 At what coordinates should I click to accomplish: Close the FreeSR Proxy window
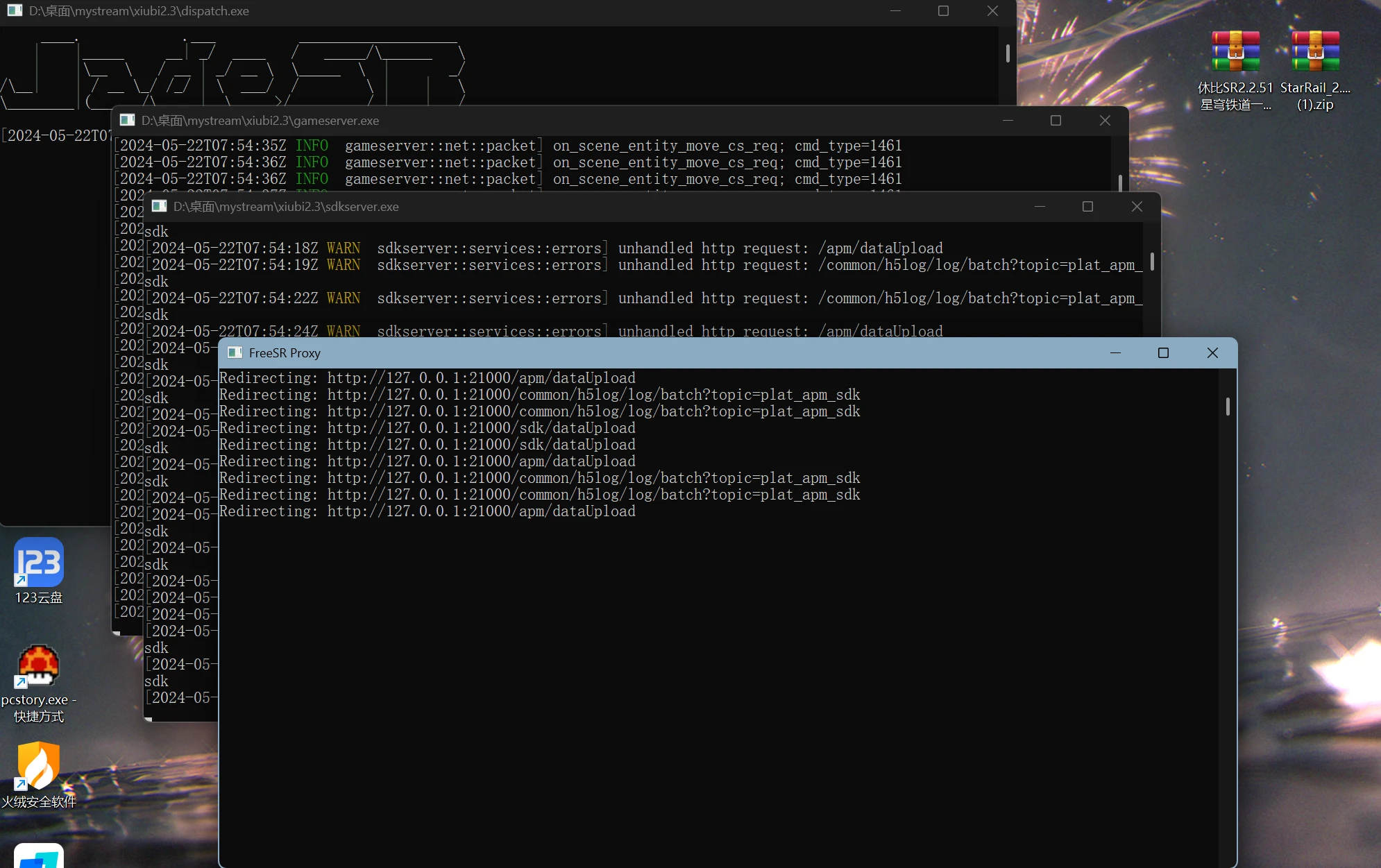[1212, 352]
